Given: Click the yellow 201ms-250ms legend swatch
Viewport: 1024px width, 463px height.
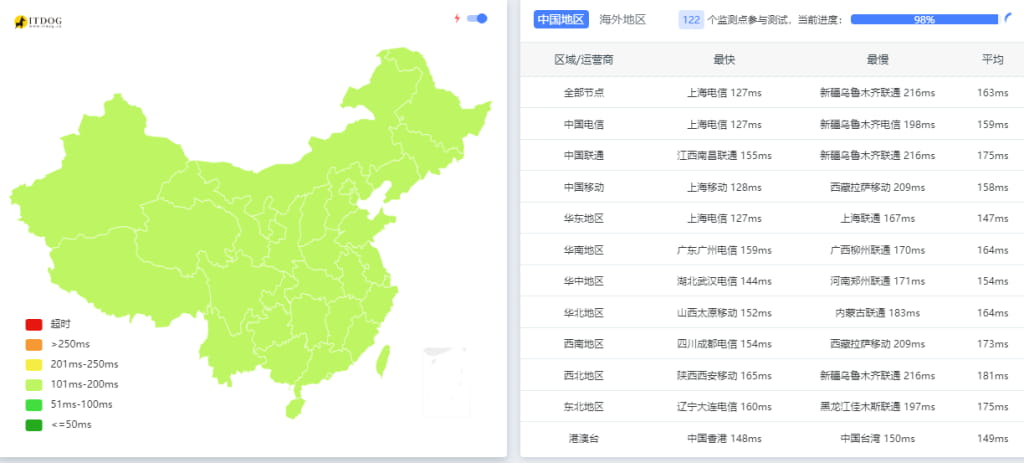Looking at the screenshot, I should click(x=34, y=364).
